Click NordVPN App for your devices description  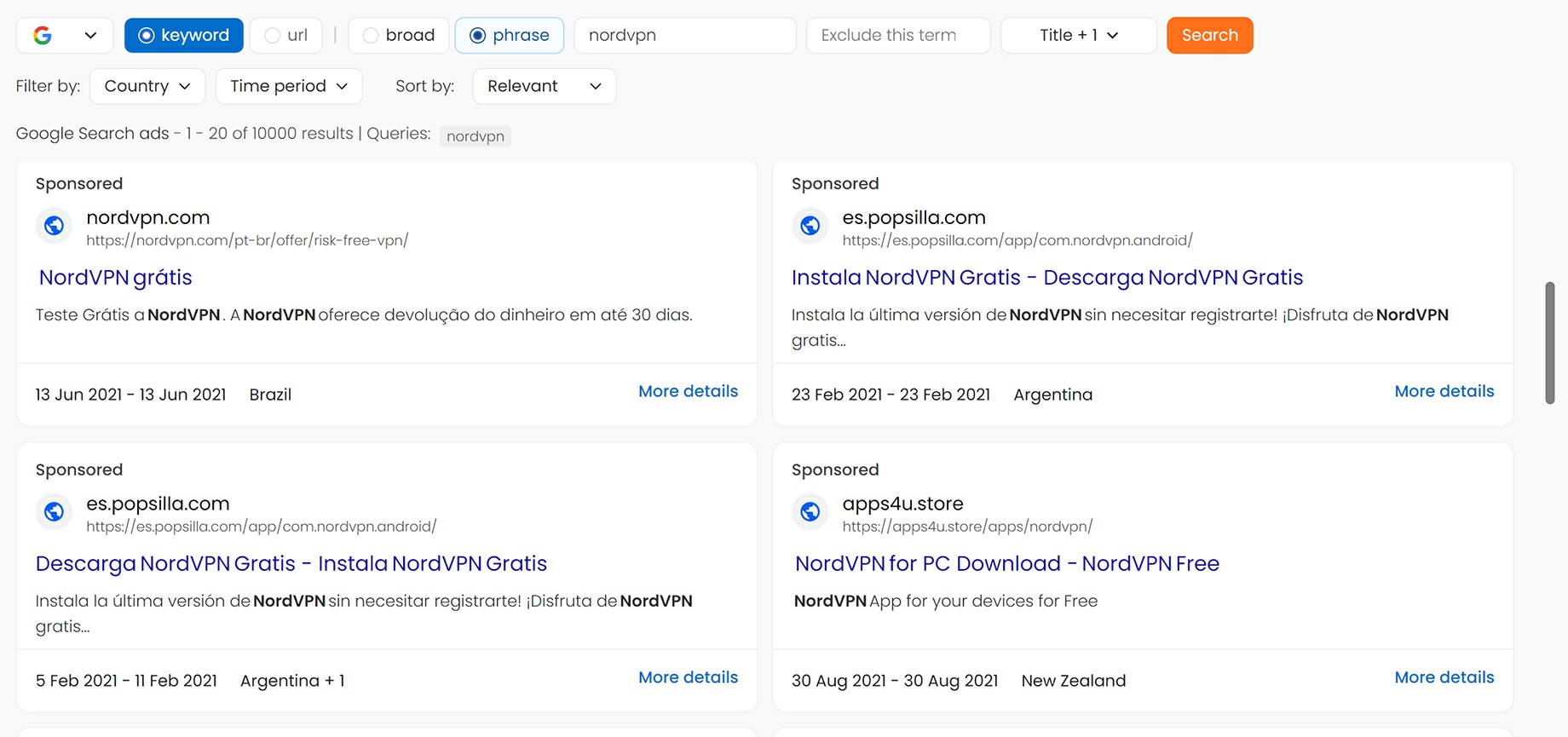(x=946, y=602)
